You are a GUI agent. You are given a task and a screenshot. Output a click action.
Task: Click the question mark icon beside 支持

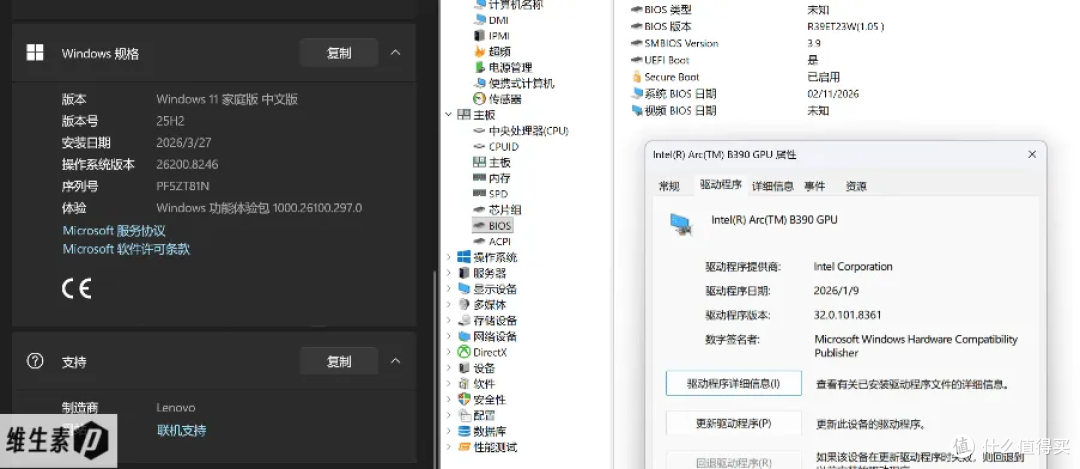34,361
